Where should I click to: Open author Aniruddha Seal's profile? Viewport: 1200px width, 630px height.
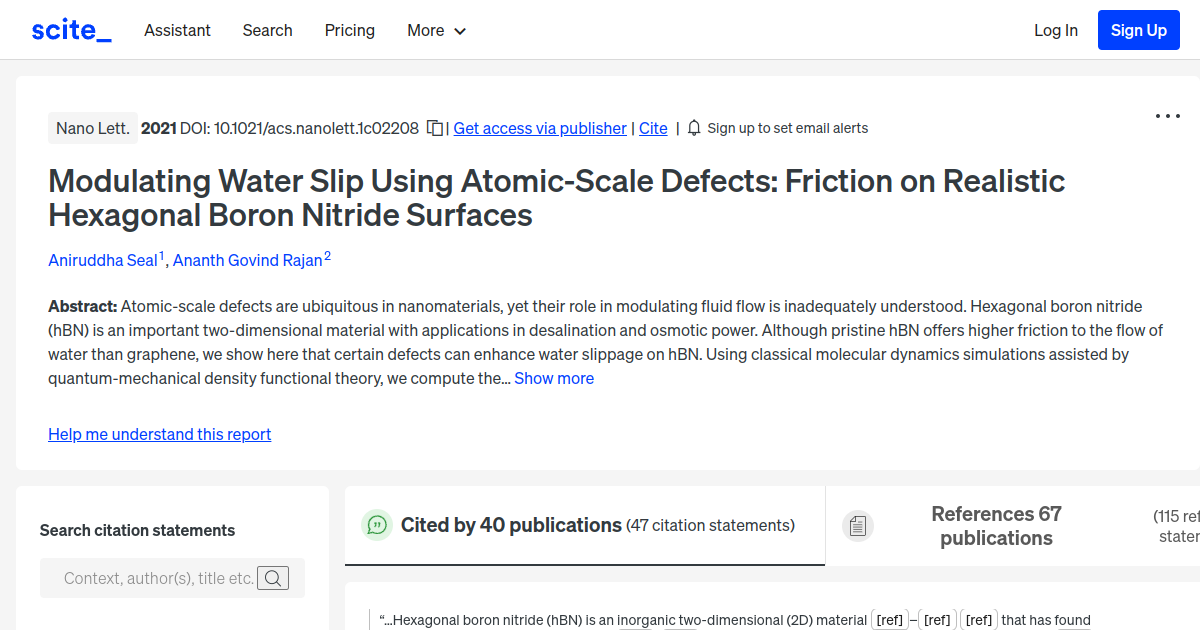[x=103, y=260]
